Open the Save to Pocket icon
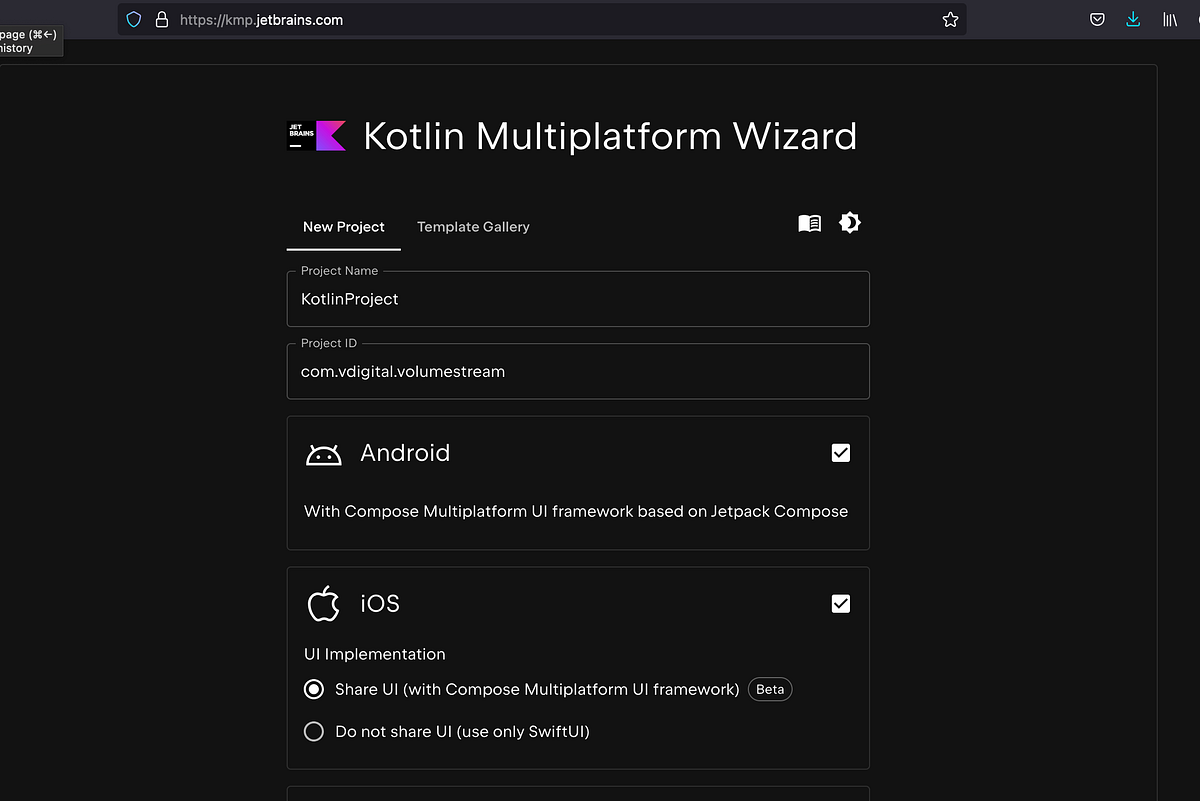 (1097, 19)
